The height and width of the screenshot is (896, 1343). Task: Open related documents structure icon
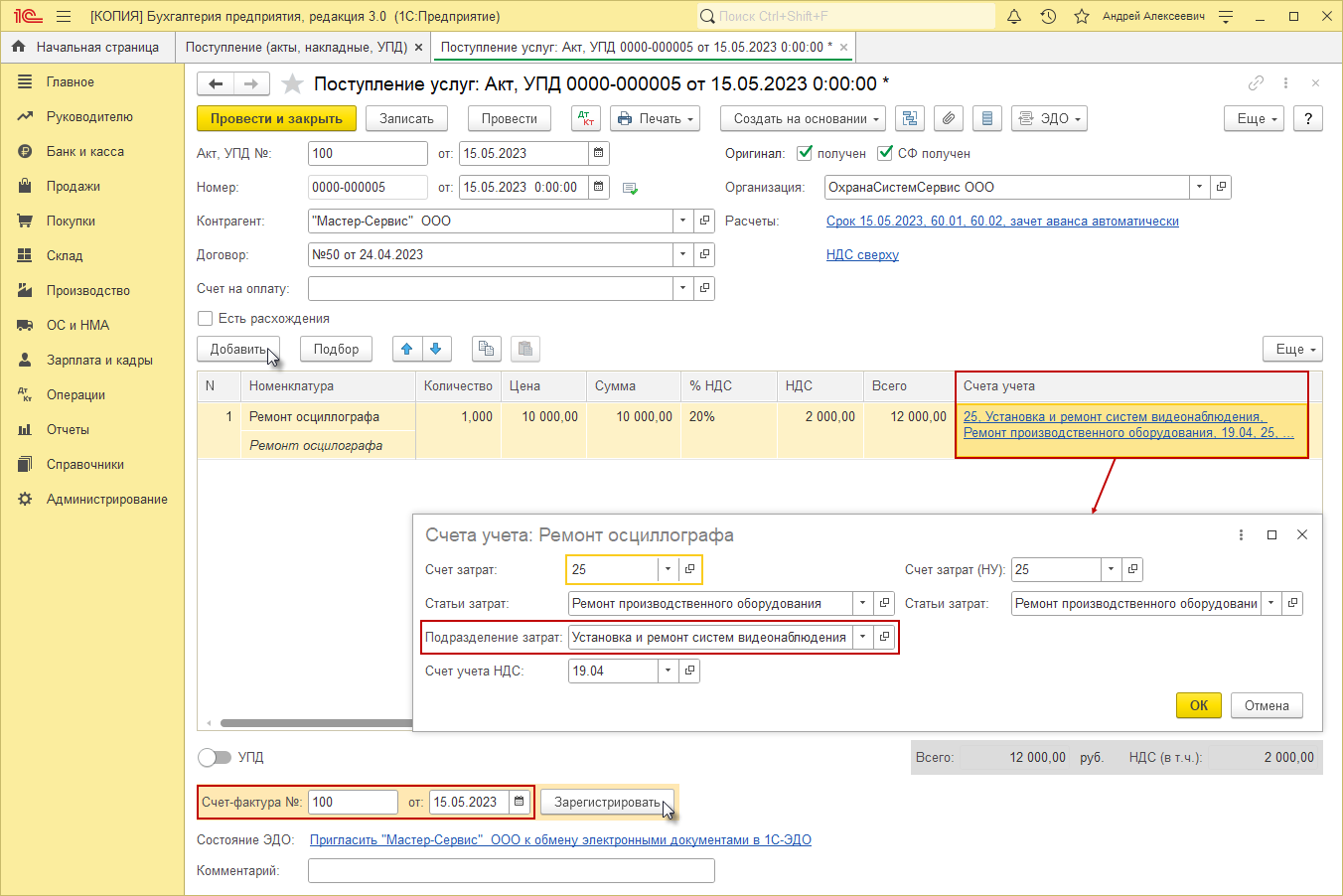(x=910, y=118)
